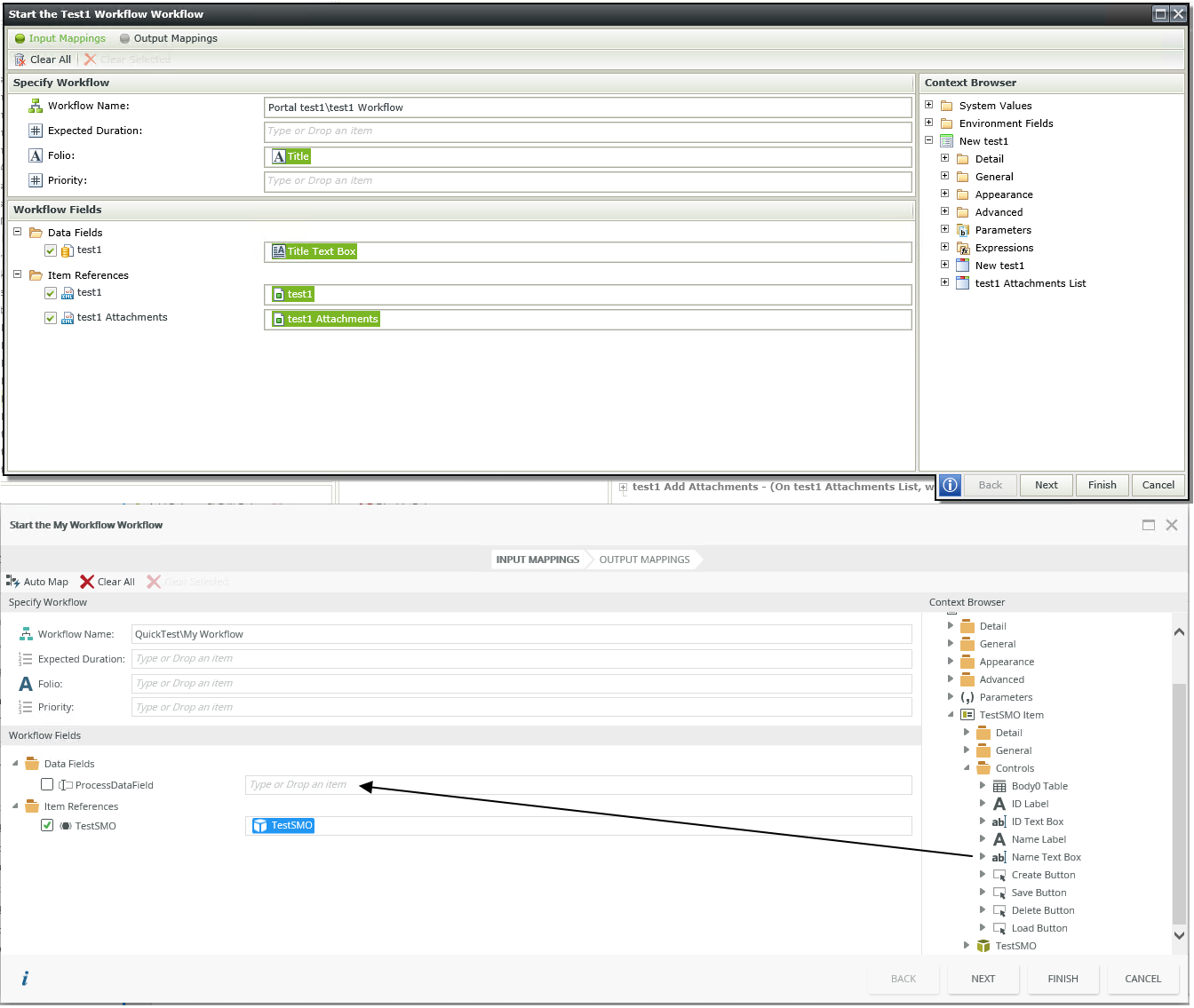Select the green Title Text Box token
Image resolution: width=1194 pixels, height=1008 pixels.
(314, 251)
